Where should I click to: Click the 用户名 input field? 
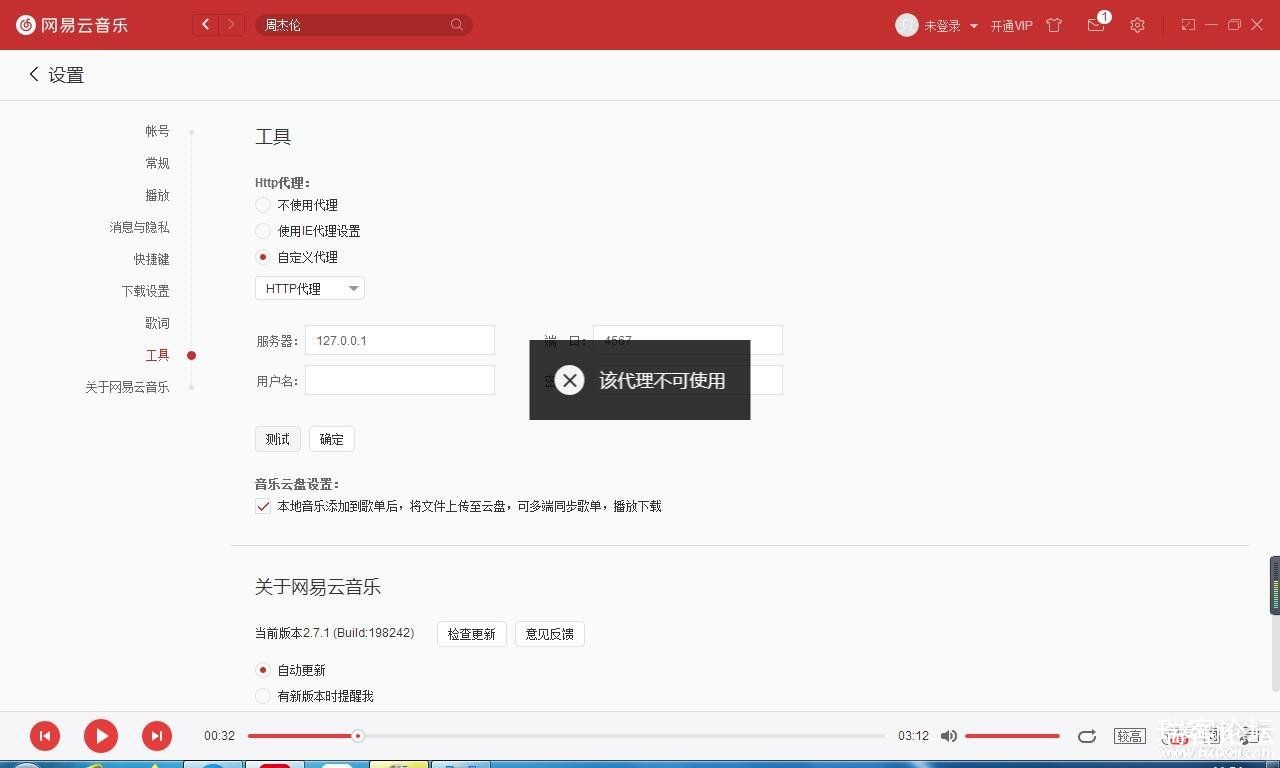(400, 380)
